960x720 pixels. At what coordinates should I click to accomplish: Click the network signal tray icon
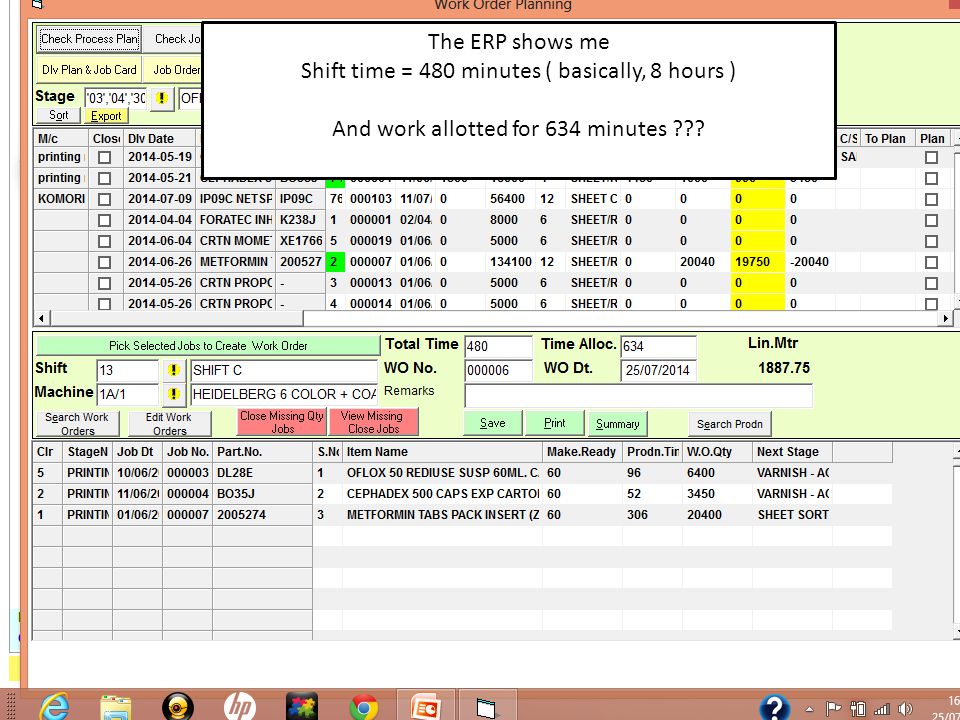coord(882,709)
